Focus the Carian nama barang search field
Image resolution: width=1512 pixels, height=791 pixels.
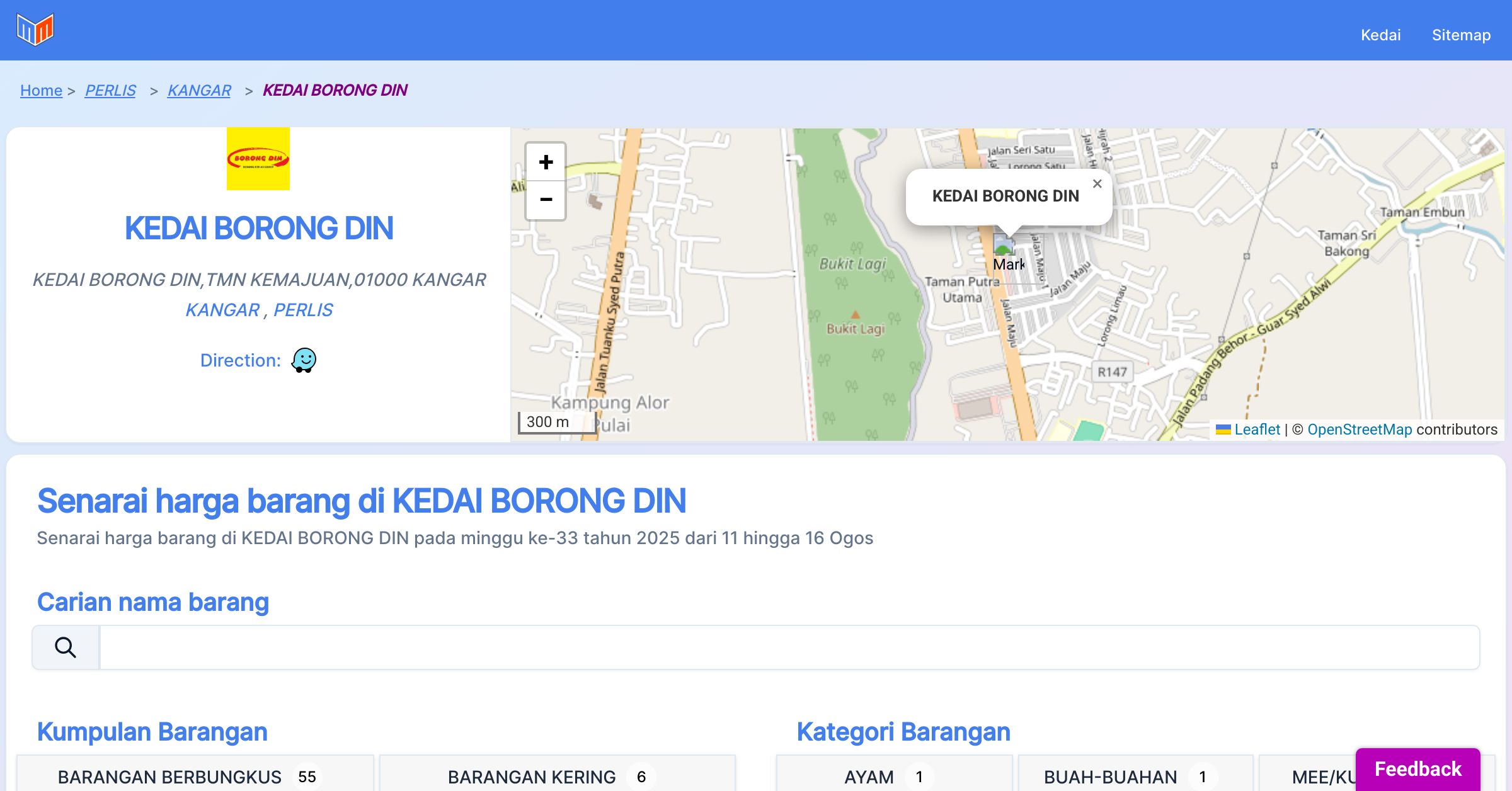(789, 647)
